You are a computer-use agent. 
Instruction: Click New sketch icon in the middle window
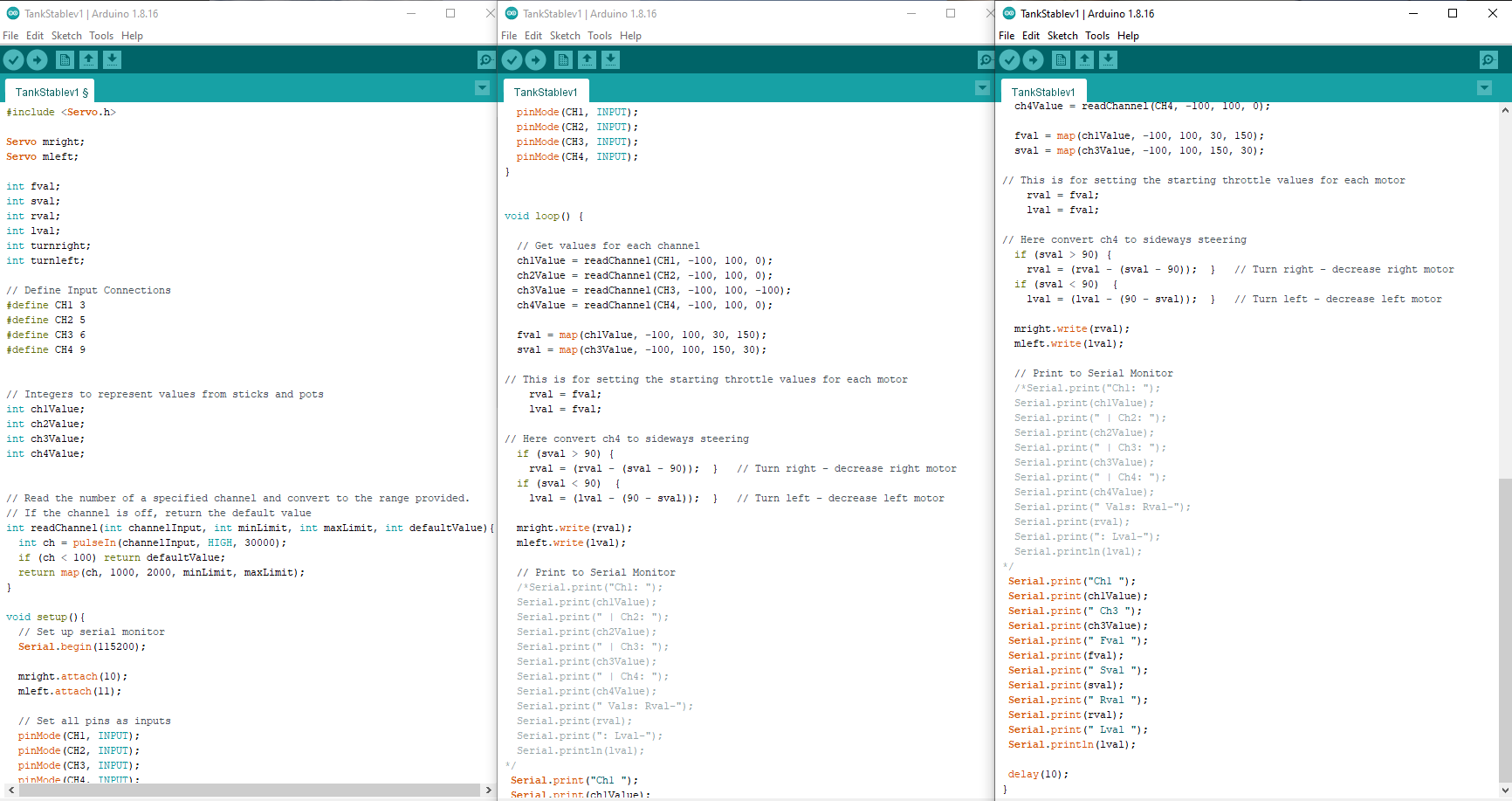click(x=563, y=59)
